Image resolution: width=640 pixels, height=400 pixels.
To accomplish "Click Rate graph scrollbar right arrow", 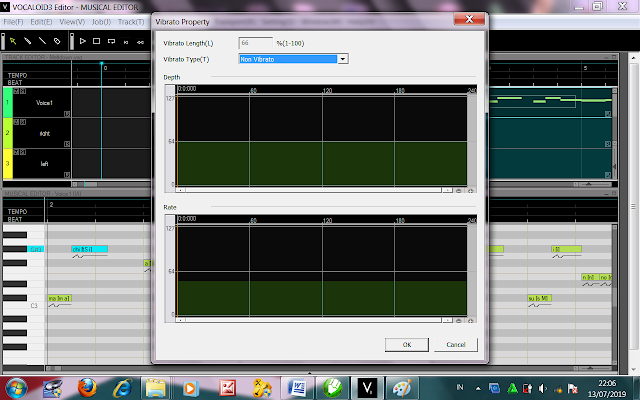I will coord(447,320).
